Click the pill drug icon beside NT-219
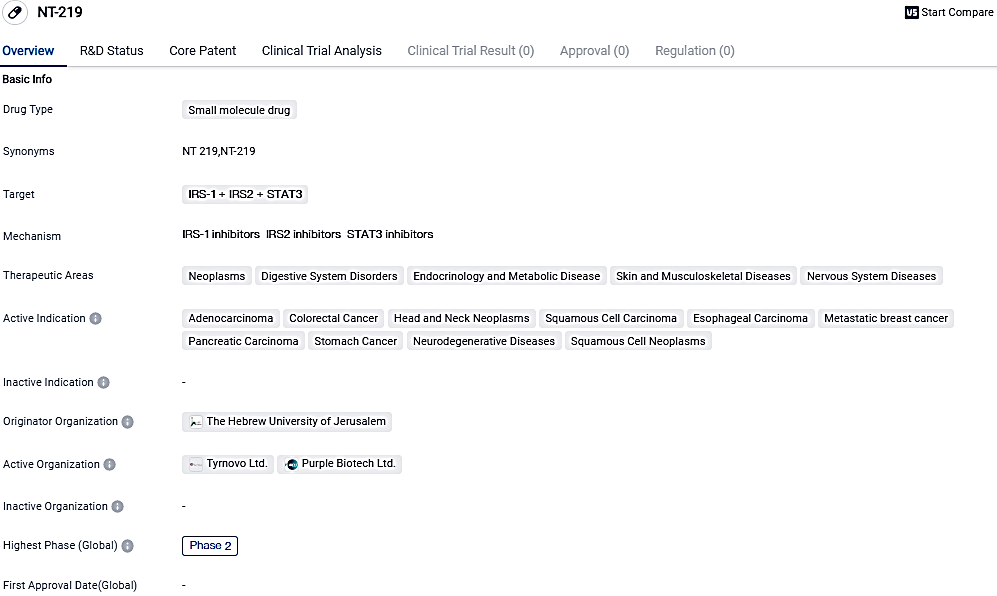This screenshot has width=997, height=596. pos(14,13)
